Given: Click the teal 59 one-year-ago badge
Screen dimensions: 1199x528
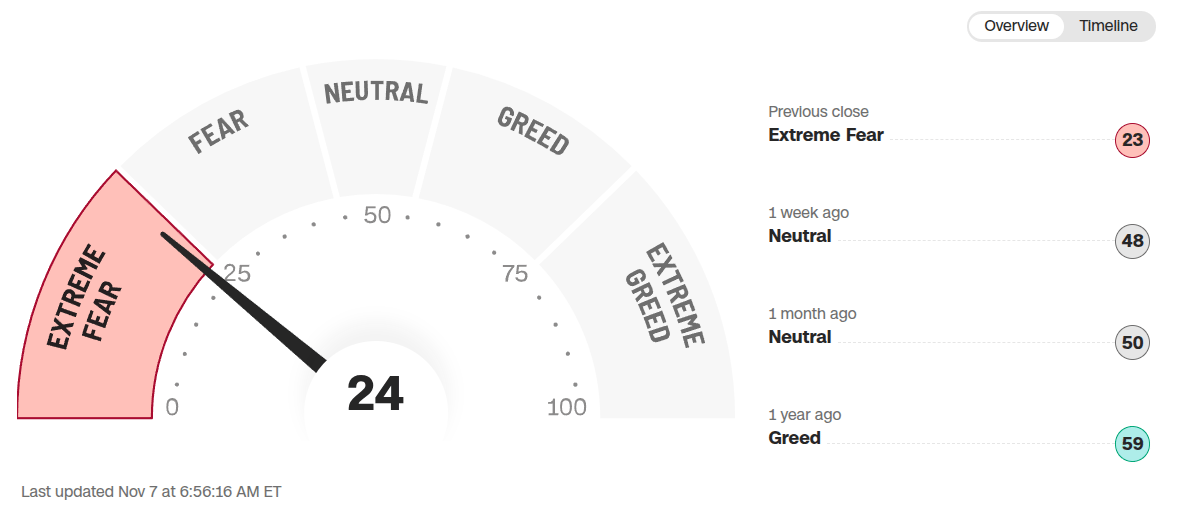Looking at the screenshot, I should [1132, 444].
